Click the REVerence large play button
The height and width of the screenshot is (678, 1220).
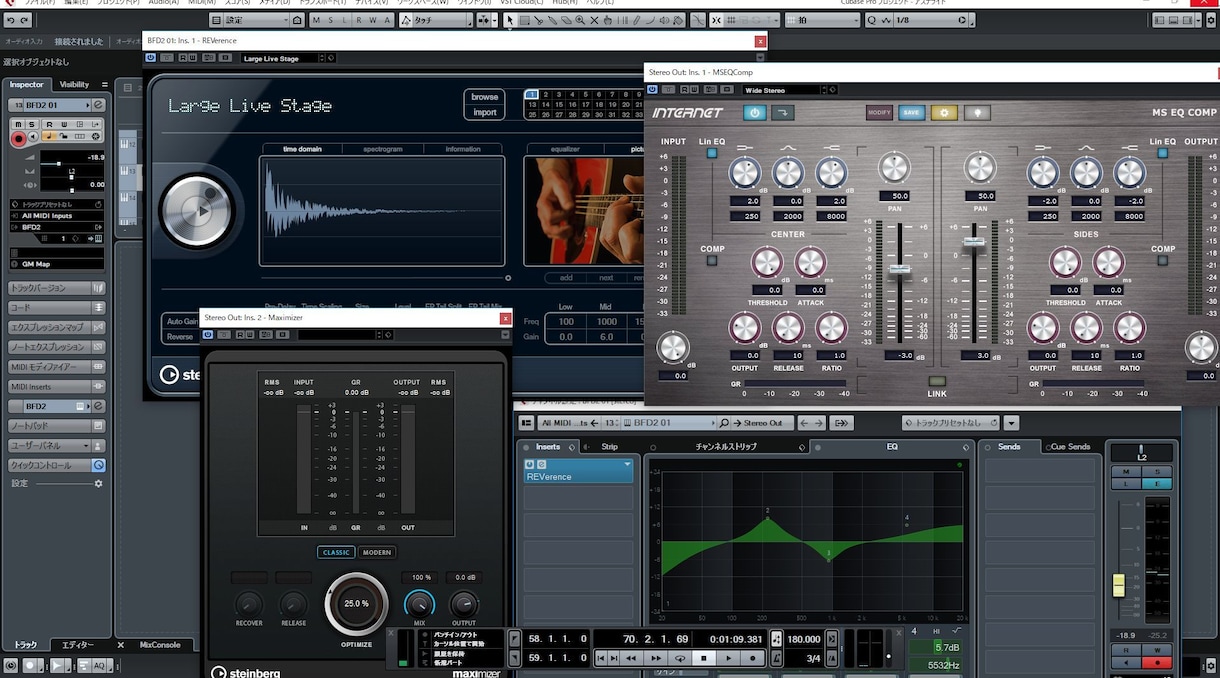[x=200, y=211]
